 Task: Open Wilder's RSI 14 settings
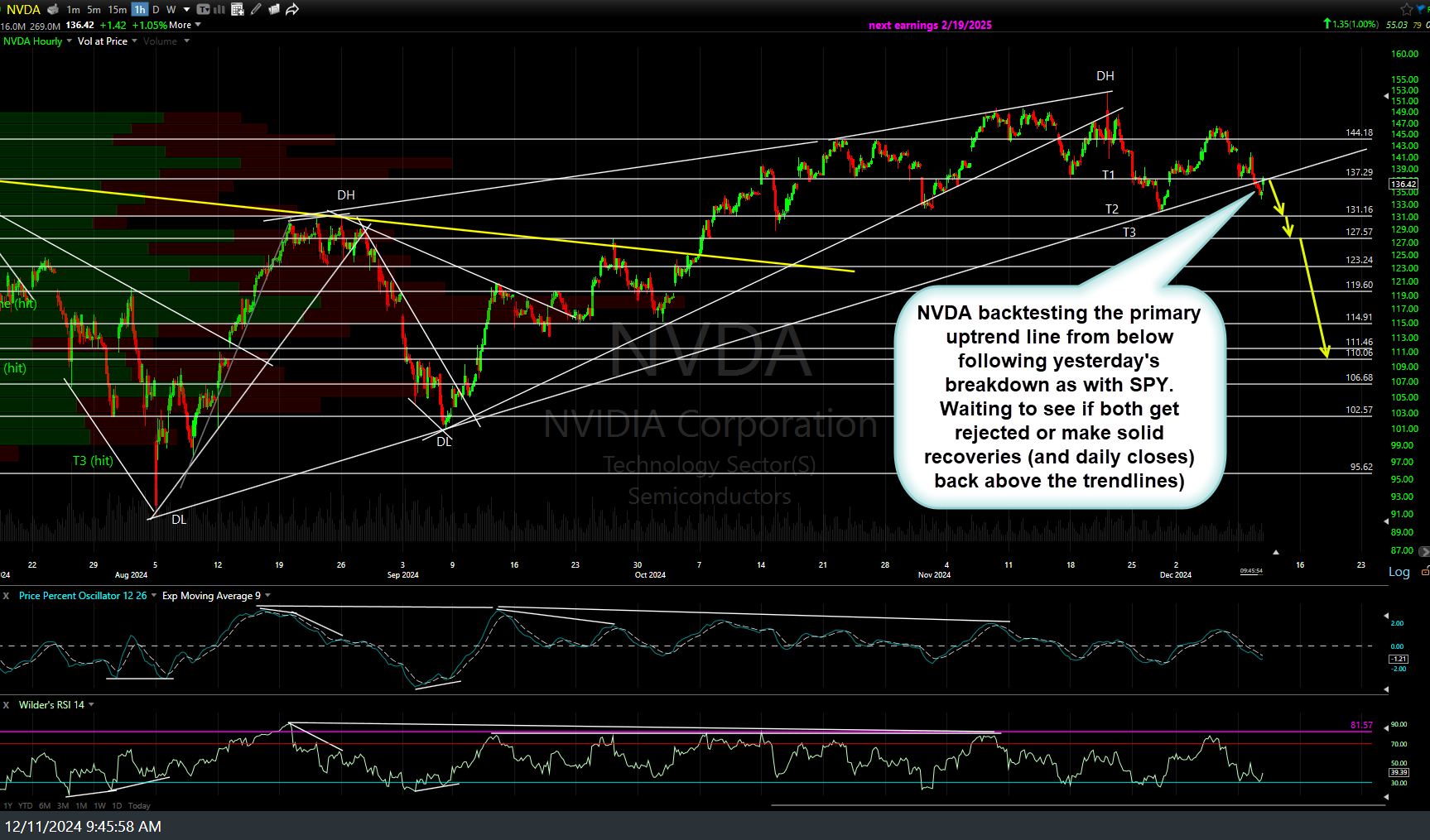(x=51, y=704)
